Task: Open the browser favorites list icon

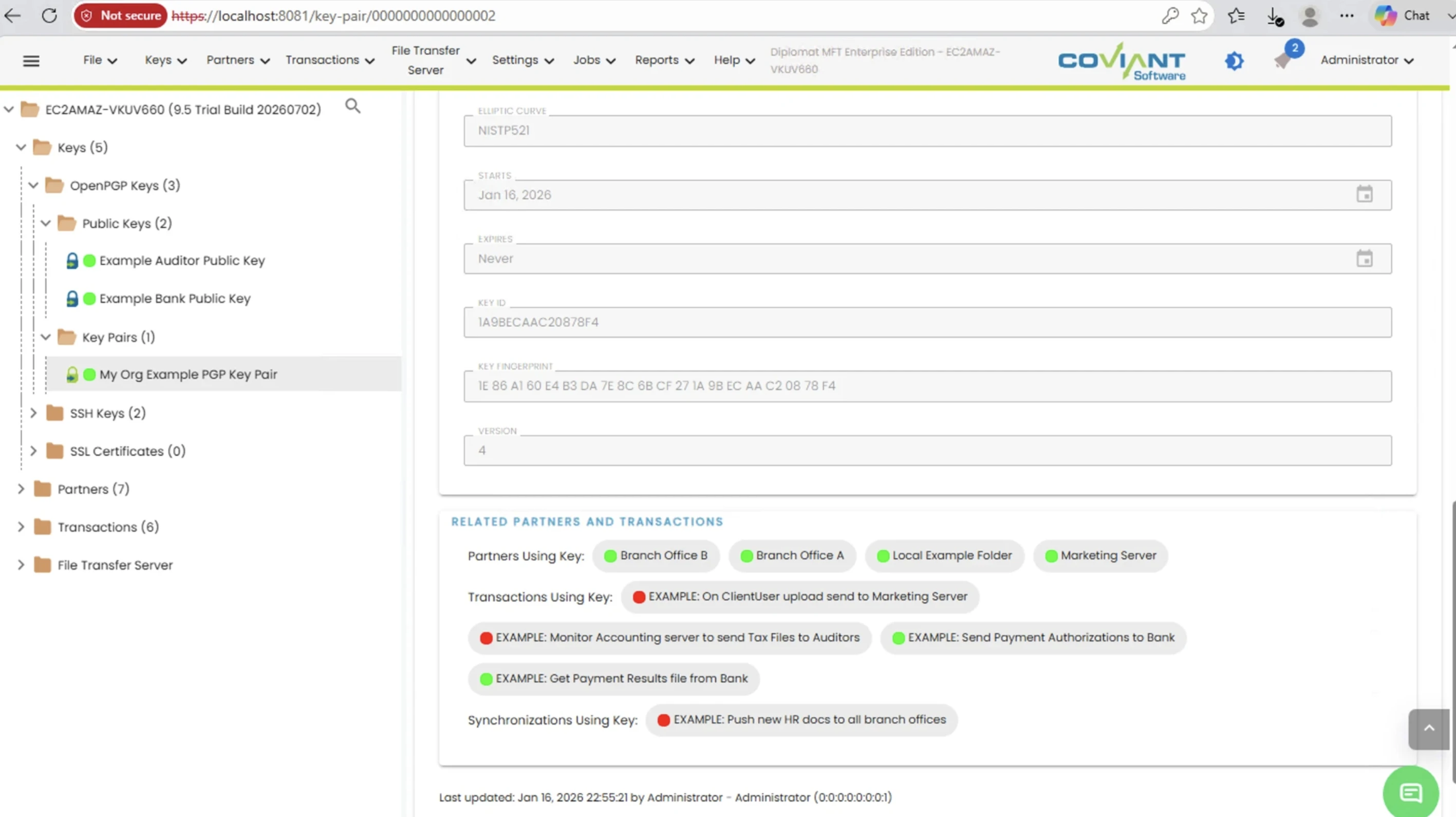Action: [x=1236, y=15]
